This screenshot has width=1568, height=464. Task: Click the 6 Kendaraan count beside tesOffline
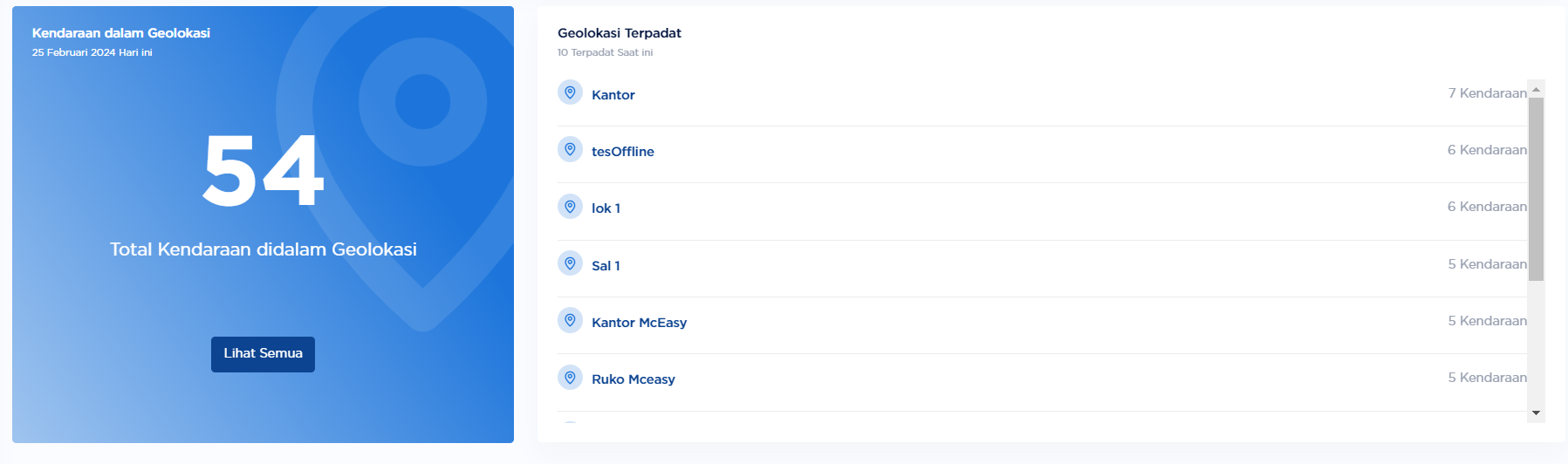coord(1487,150)
